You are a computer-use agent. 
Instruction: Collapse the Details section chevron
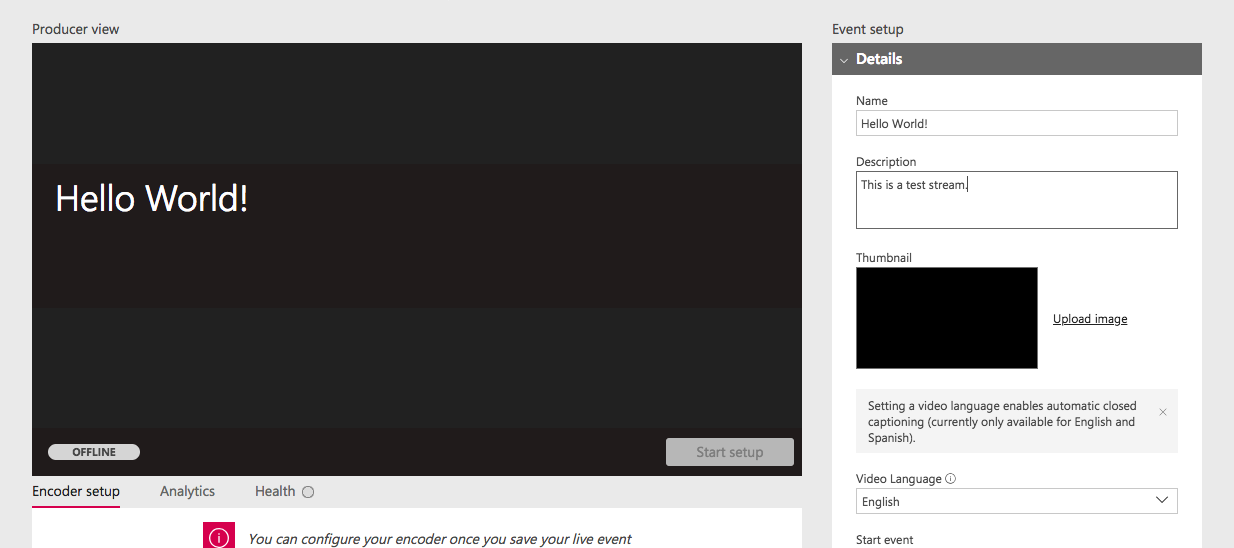(x=844, y=60)
